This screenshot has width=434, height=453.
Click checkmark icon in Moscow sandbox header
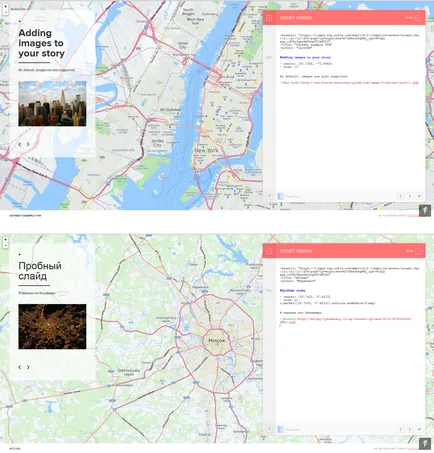click(x=418, y=251)
